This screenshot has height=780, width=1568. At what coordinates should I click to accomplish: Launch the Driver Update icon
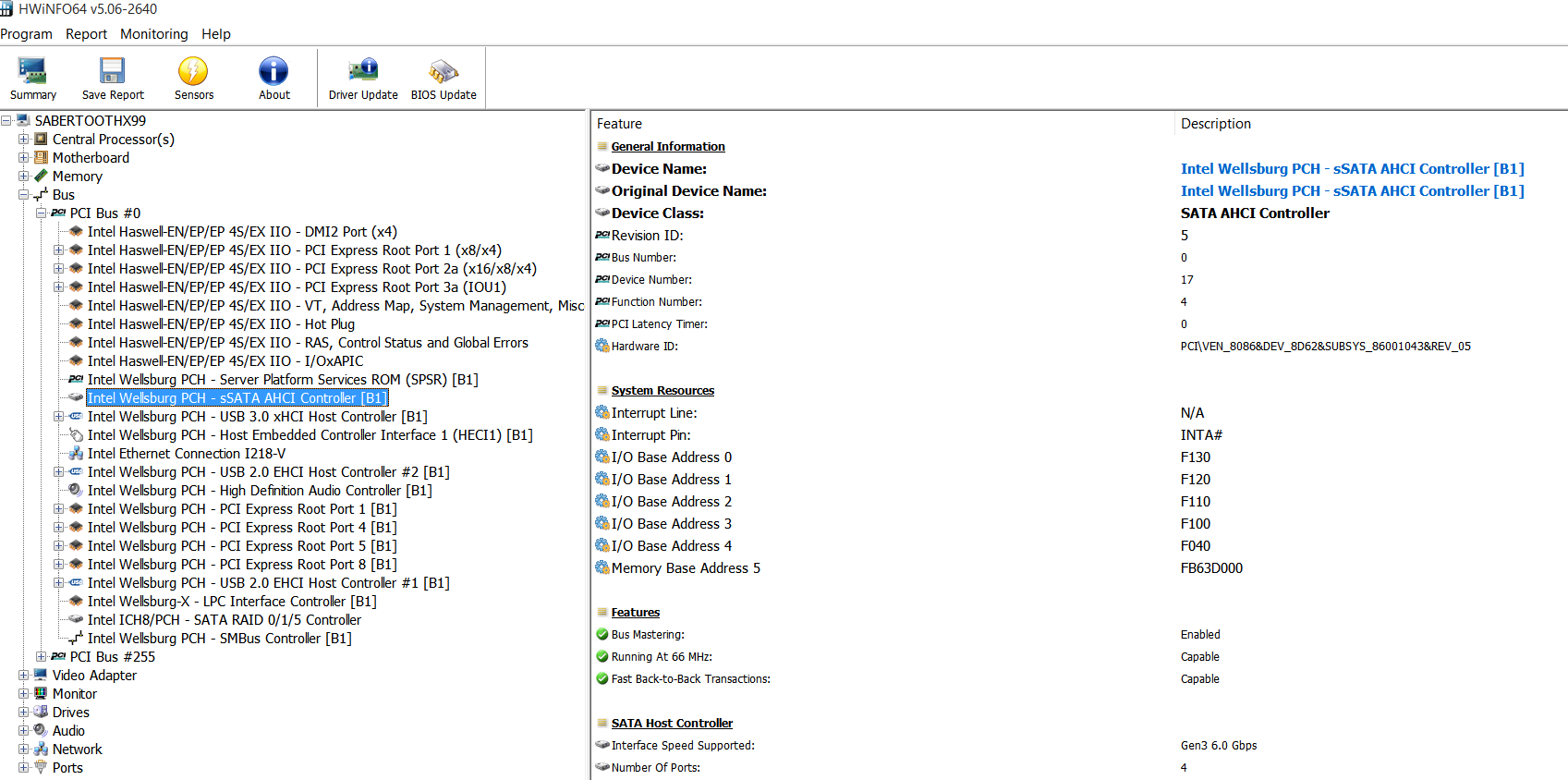(363, 71)
